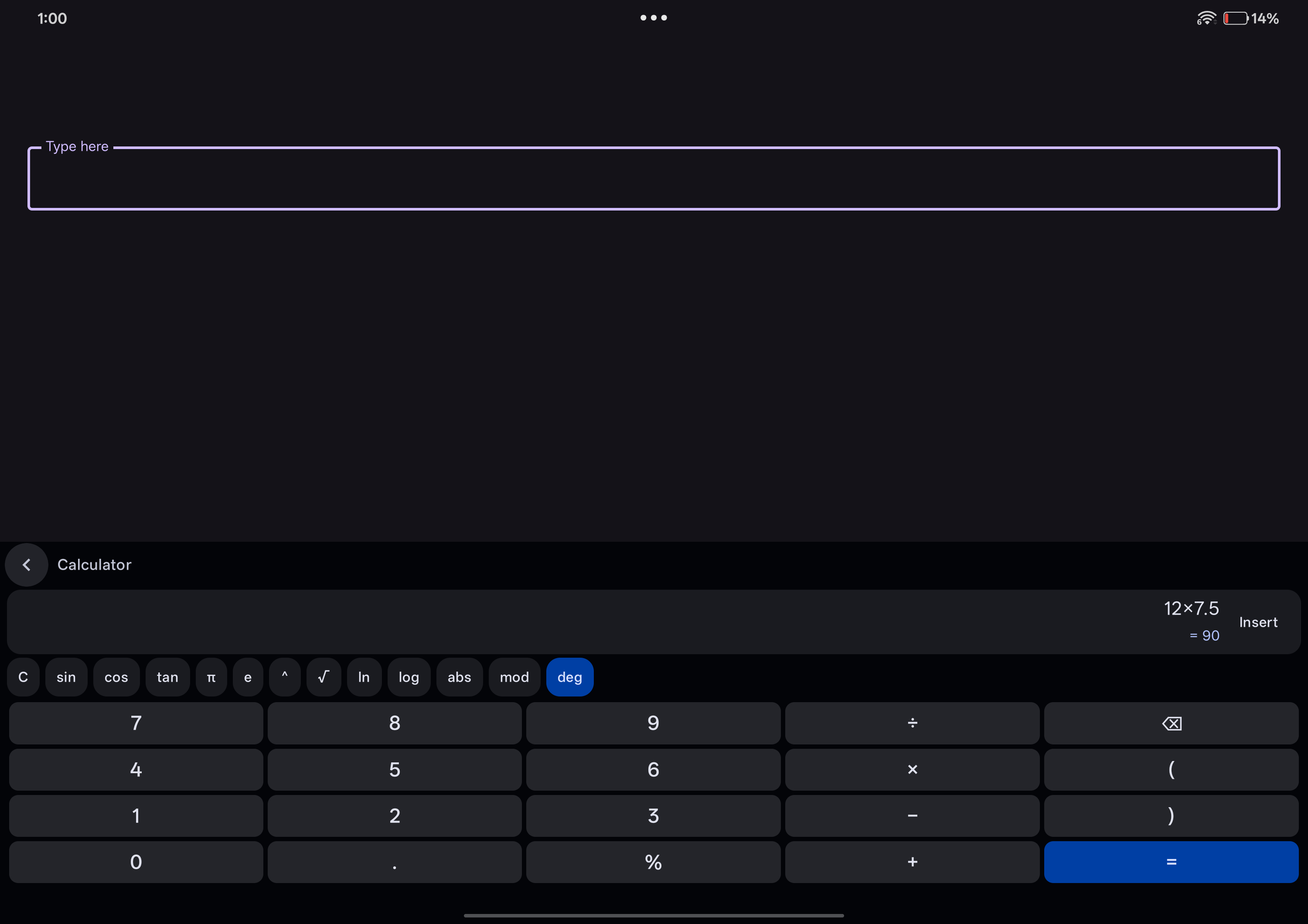This screenshot has width=1308, height=924.
Task: Tap the plus operator key
Action: point(912,862)
